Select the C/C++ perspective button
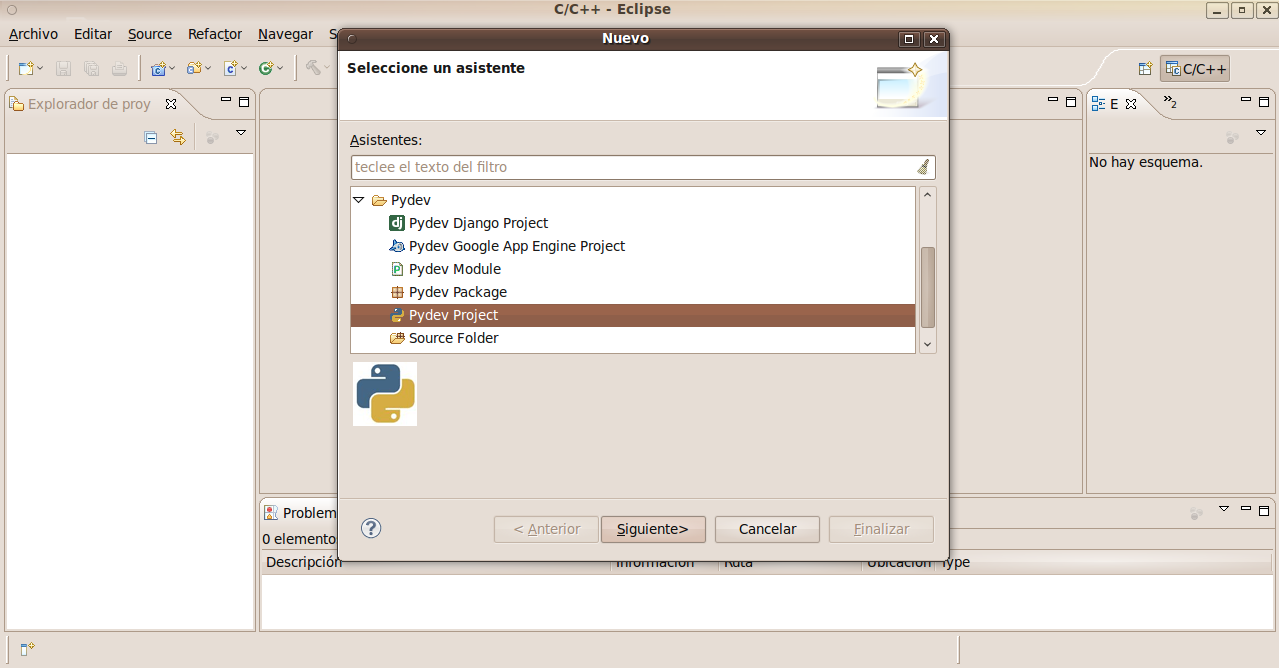The image size is (1279, 668). 1195,69
